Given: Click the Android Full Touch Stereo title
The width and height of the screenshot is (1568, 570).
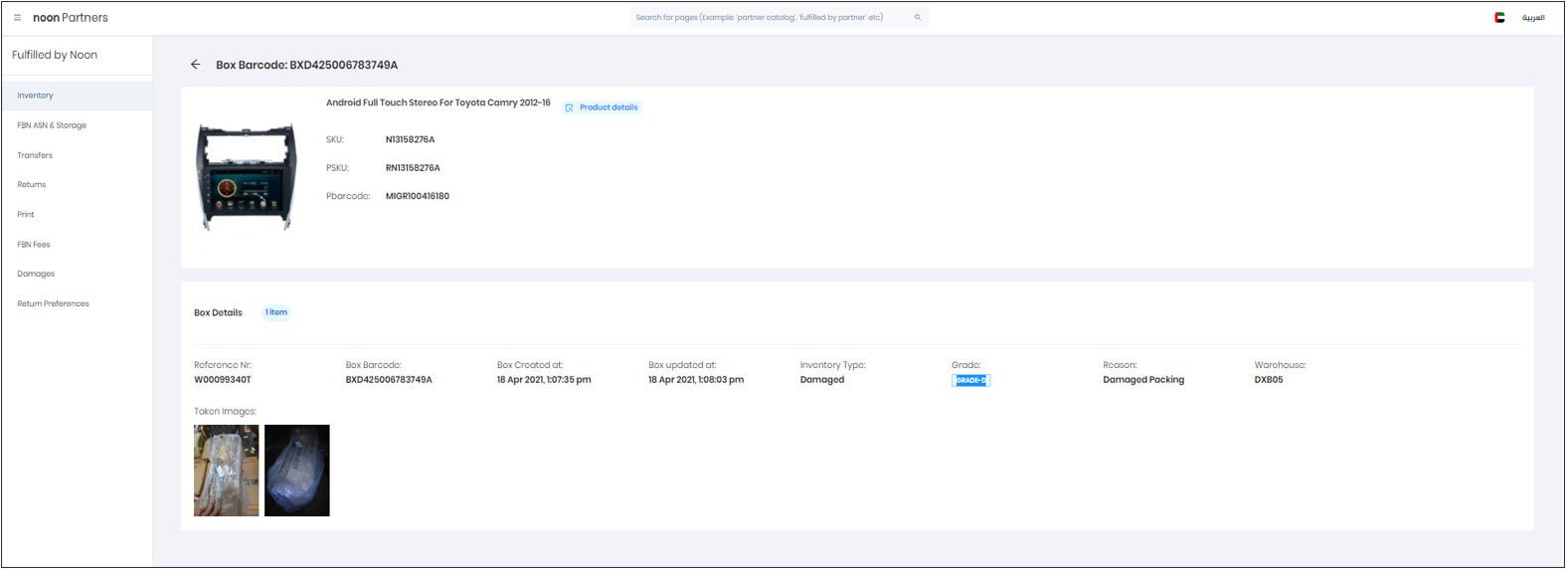Looking at the screenshot, I should (438, 102).
